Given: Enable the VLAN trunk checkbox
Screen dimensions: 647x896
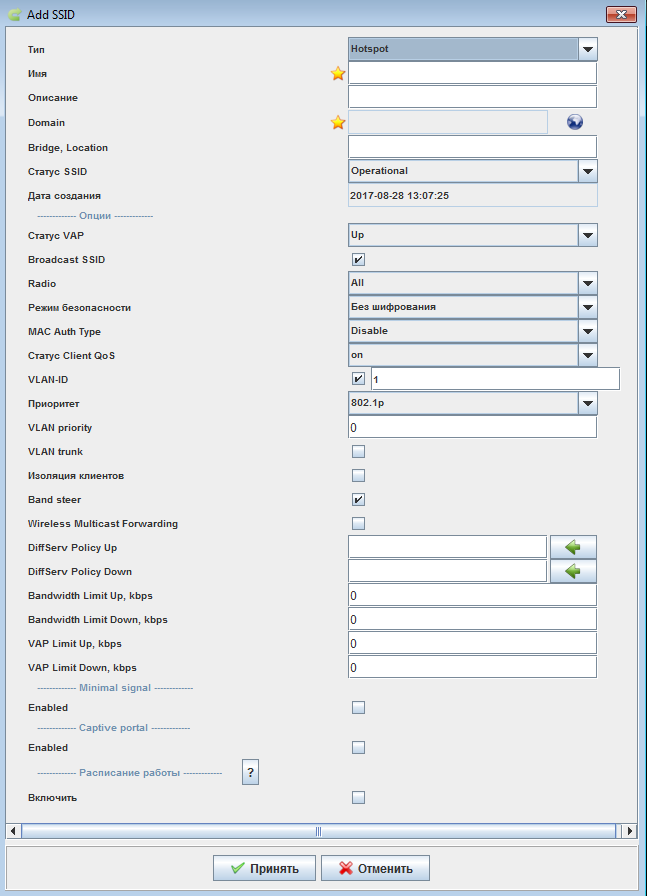Looking at the screenshot, I should pos(359,452).
